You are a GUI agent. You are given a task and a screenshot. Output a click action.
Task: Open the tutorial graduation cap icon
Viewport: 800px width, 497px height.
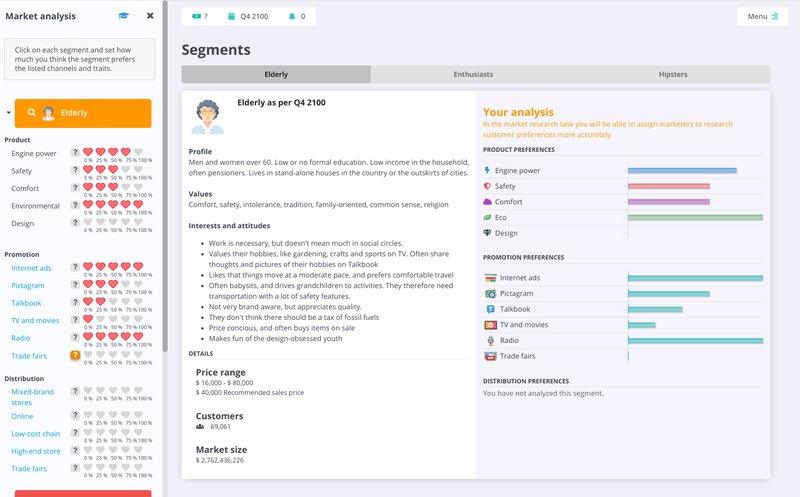click(x=123, y=16)
